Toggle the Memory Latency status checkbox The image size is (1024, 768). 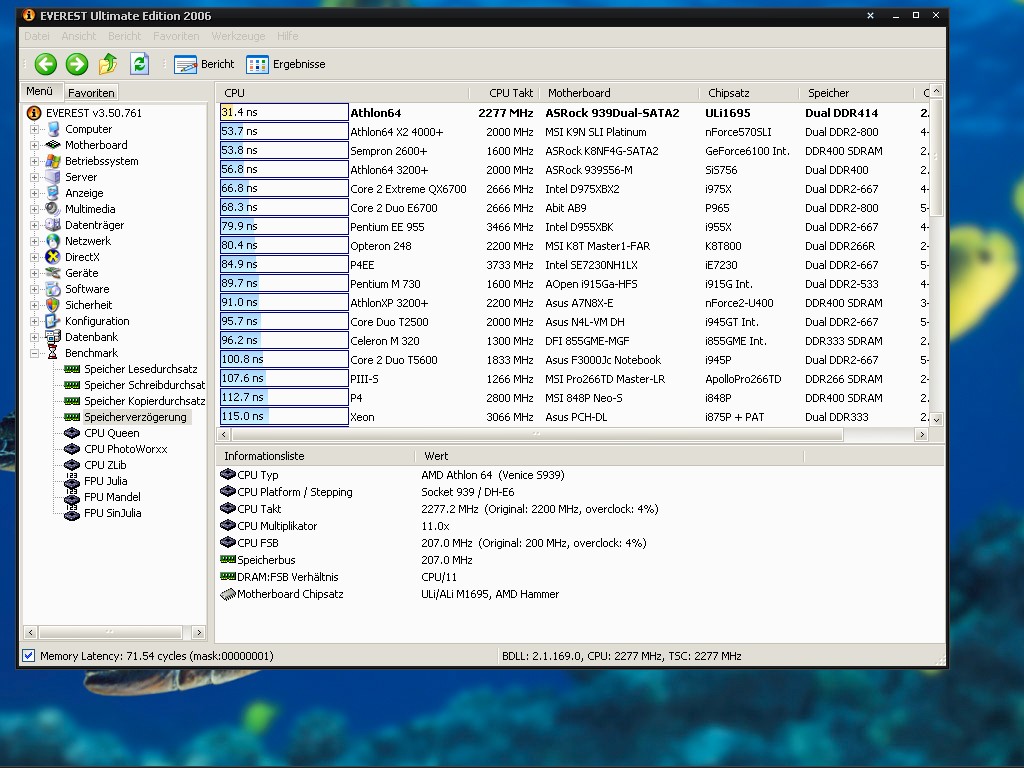click(28, 656)
